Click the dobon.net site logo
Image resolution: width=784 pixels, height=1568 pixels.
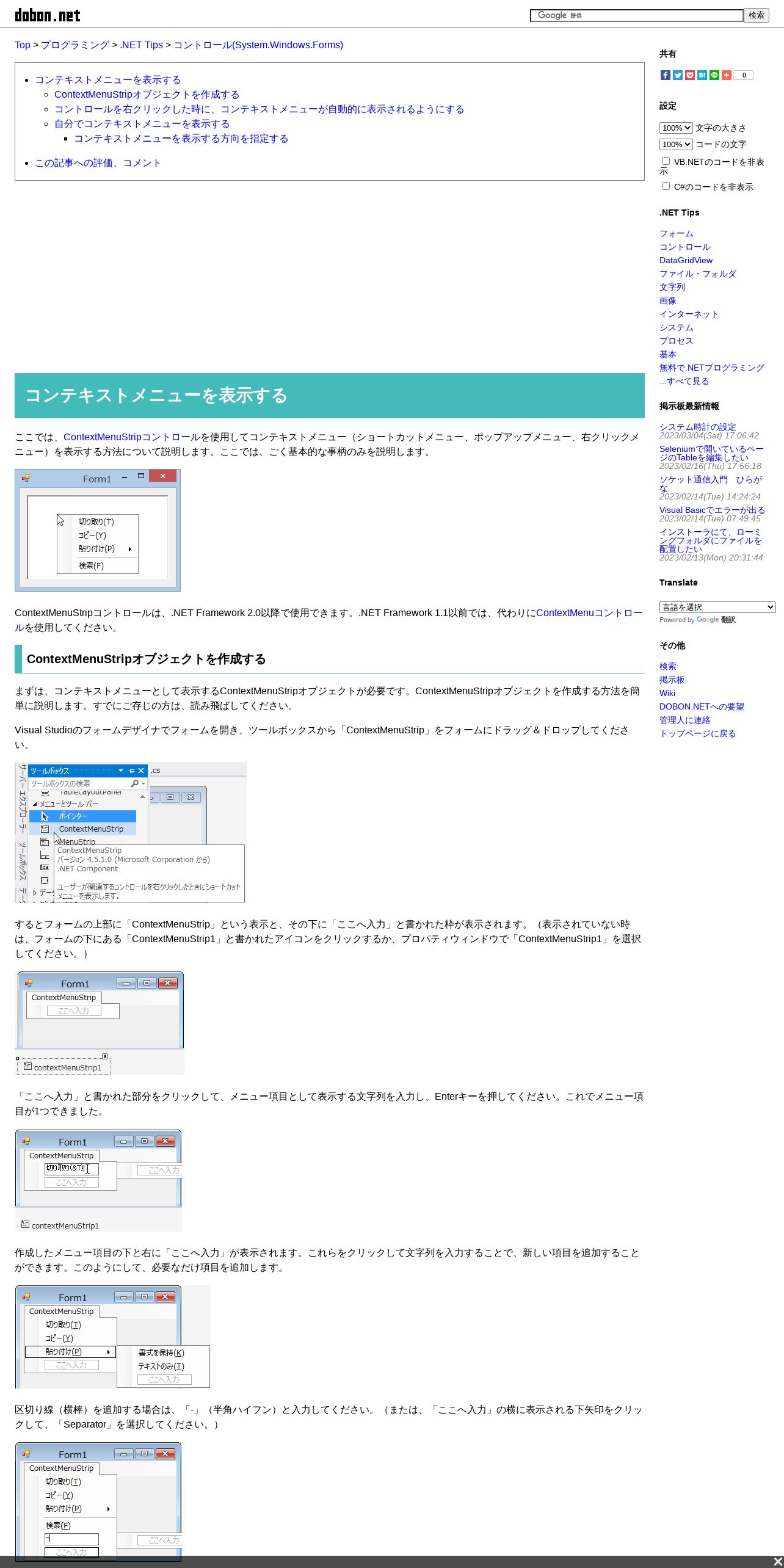click(48, 15)
